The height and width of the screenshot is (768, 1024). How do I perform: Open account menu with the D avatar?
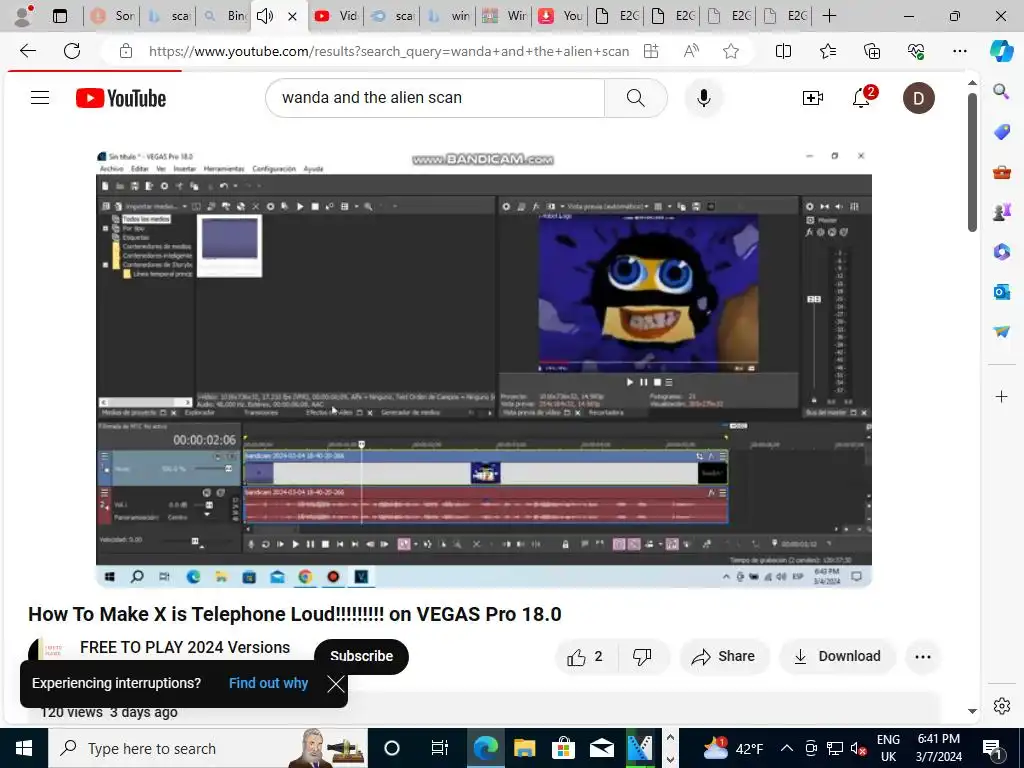pos(918,98)
